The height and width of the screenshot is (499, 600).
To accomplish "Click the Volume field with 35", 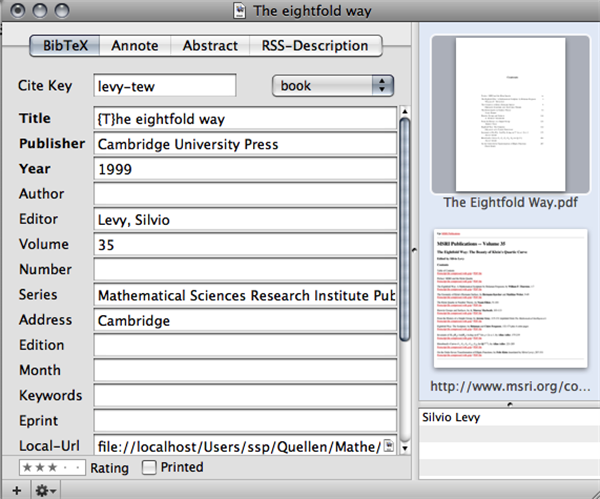I will 245,245.
